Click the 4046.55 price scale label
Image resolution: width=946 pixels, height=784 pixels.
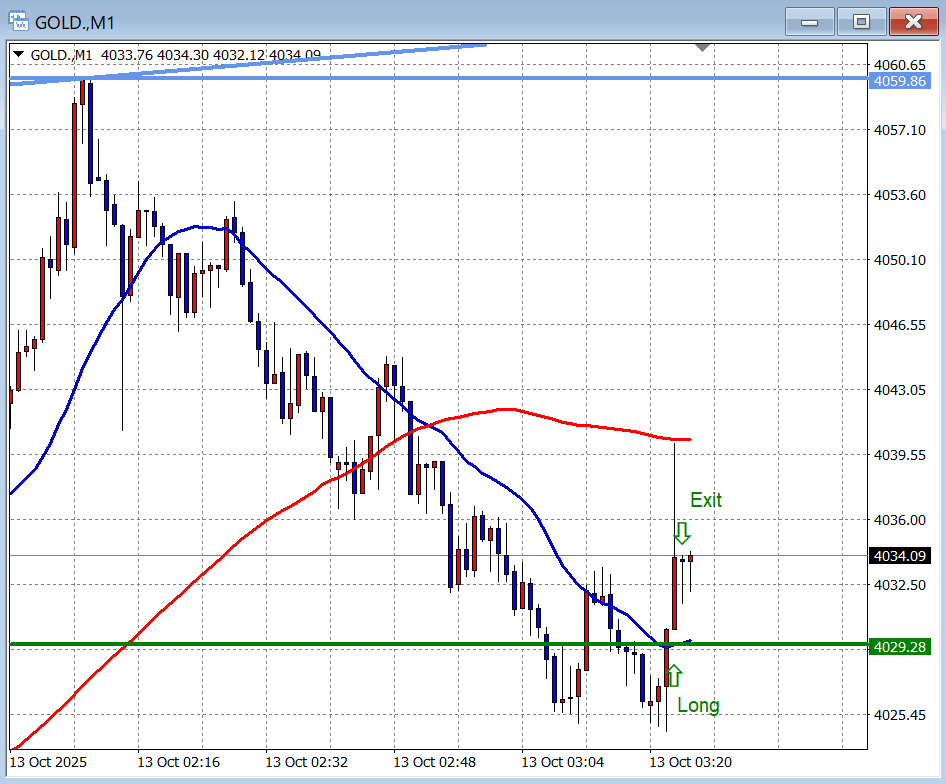tap(899, 325)
